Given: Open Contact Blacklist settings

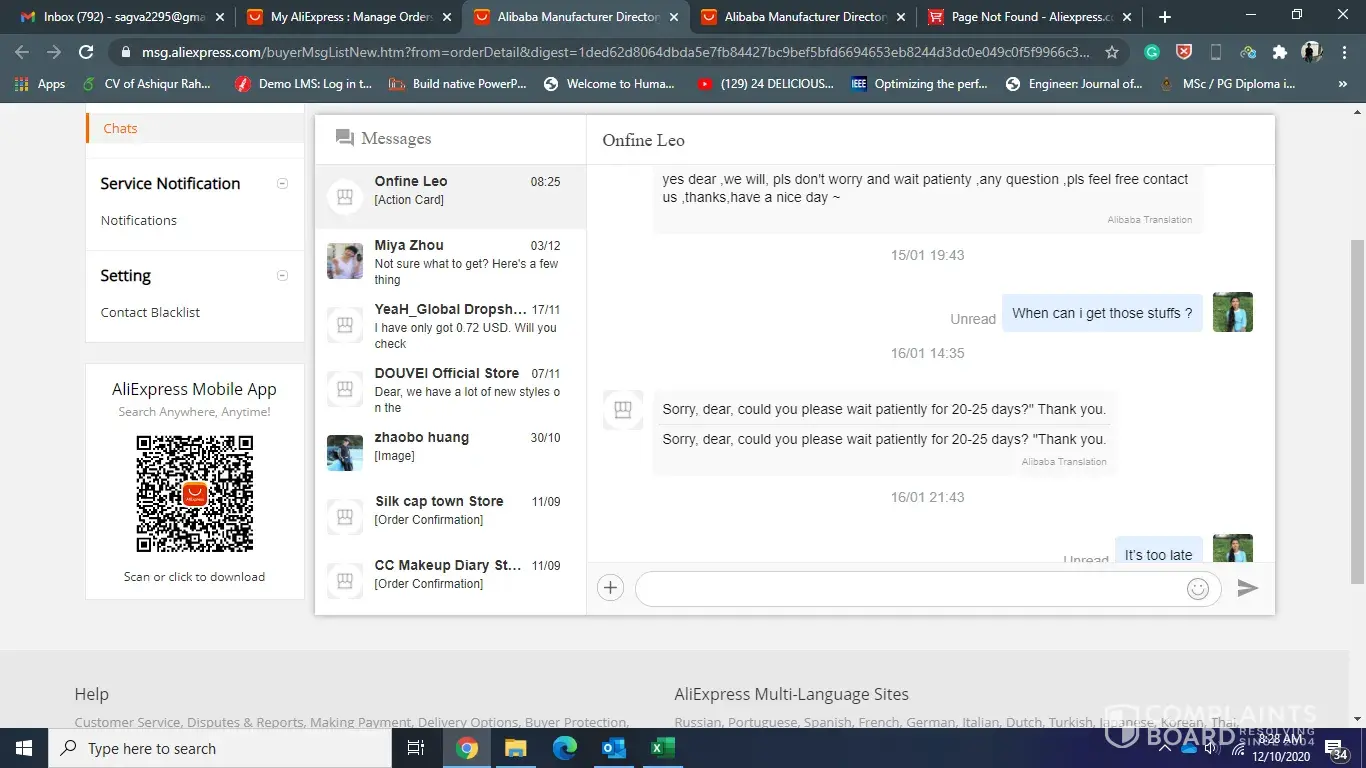Looking at the screenshot, I should pyautogui.click(x=150, y=312).
